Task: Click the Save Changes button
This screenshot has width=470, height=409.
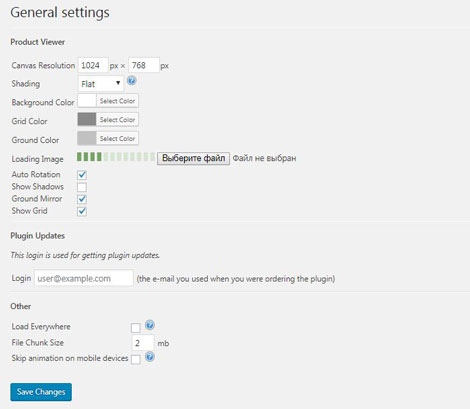Action: click(41, 392)
